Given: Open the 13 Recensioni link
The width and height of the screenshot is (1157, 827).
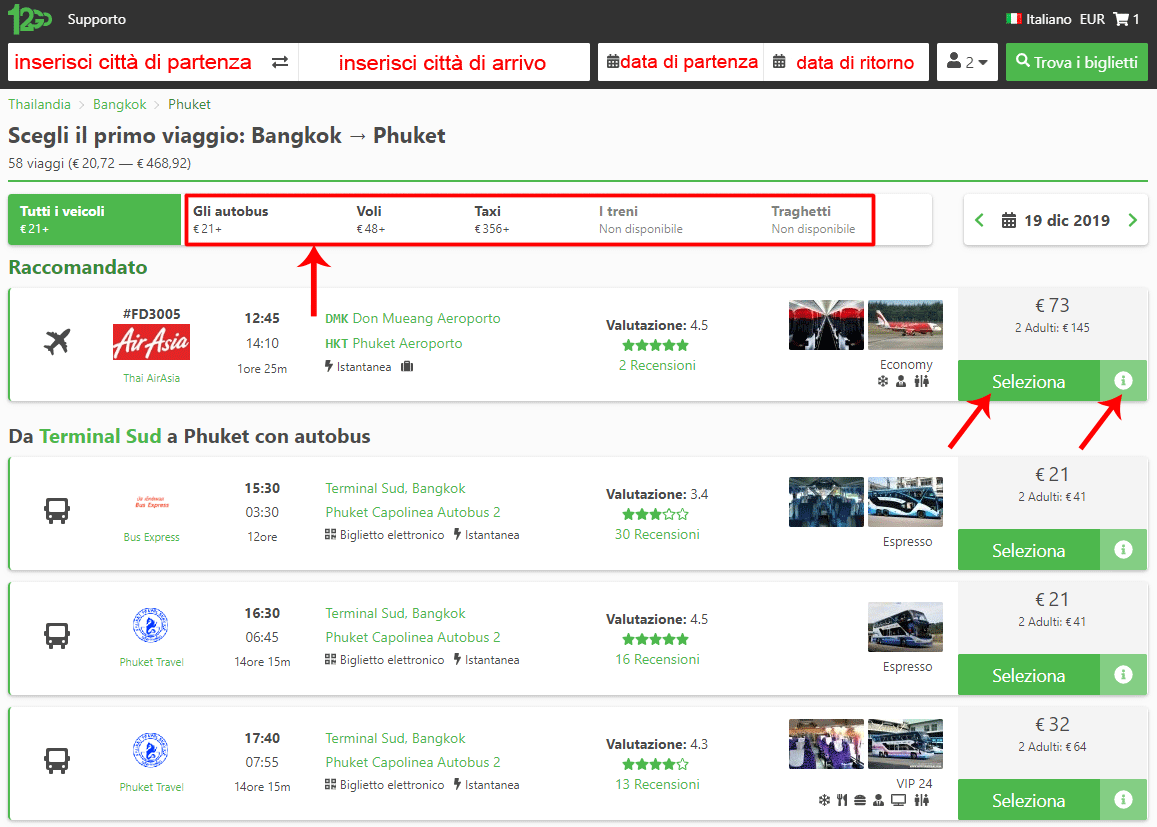Looking at the screenshot, I should [x=657, y=784].
